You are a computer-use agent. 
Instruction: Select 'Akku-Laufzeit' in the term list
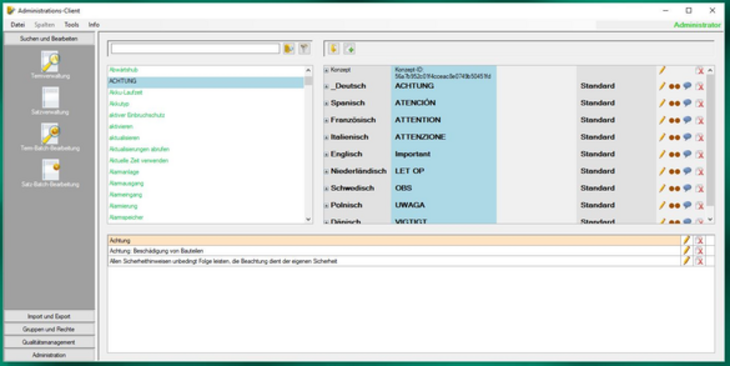pyautogui.click(x=126, y=92)
